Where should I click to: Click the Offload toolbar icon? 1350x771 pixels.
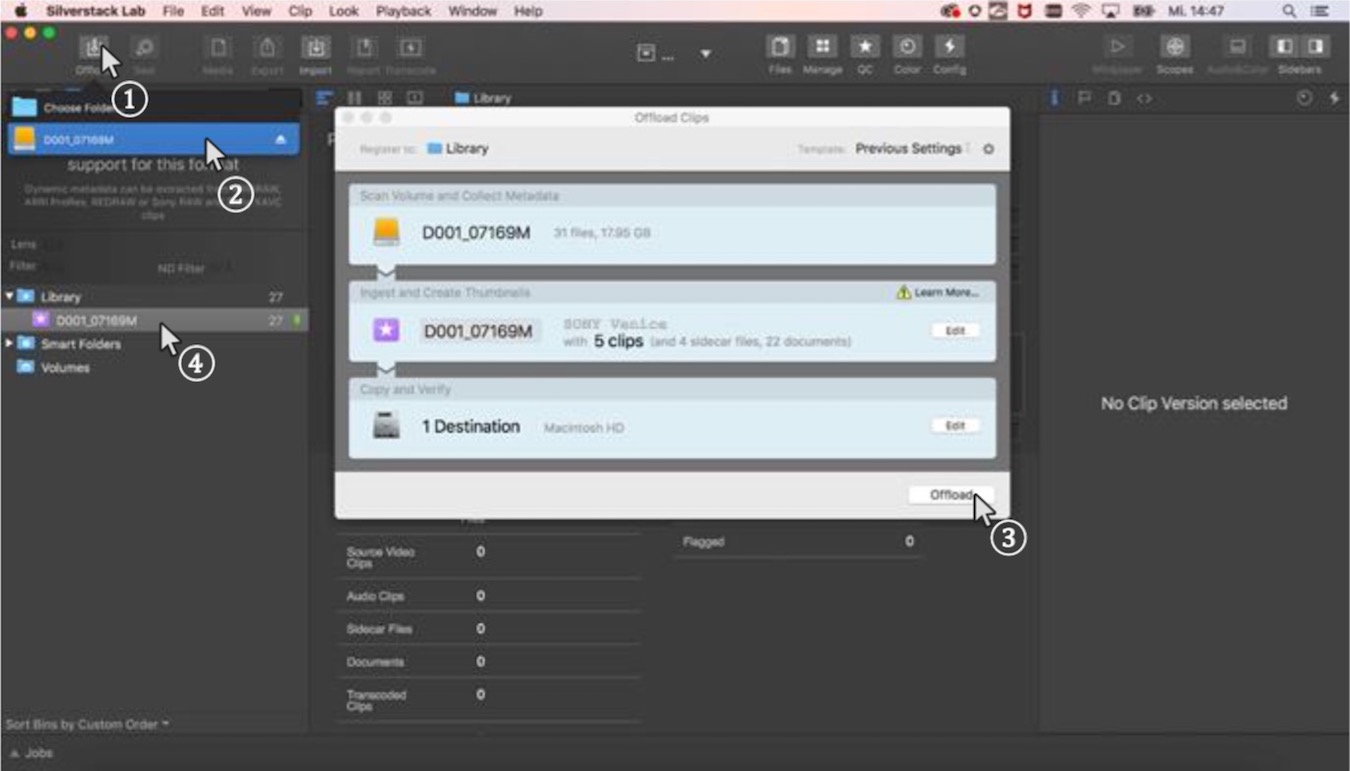click(93, 47)
